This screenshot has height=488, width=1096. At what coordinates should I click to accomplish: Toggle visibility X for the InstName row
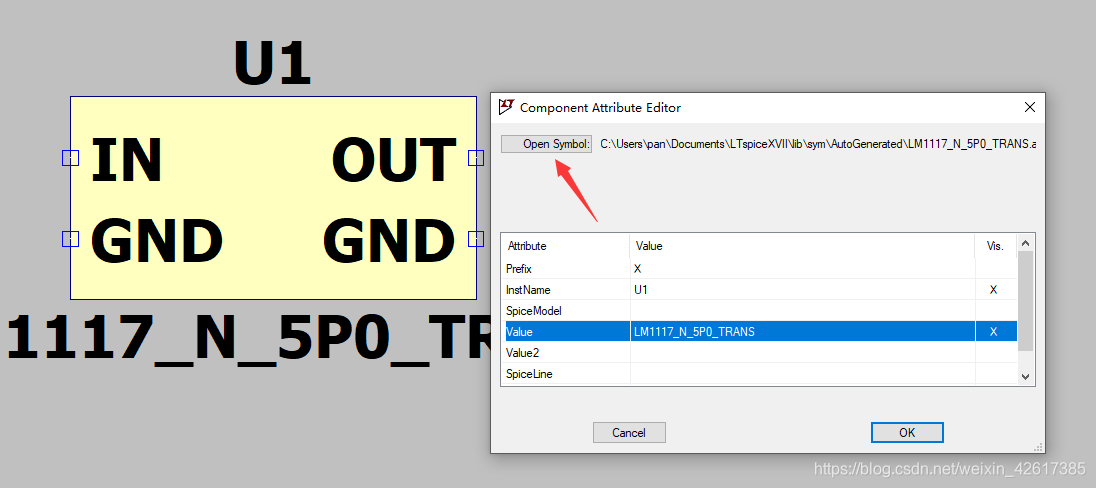993,289
